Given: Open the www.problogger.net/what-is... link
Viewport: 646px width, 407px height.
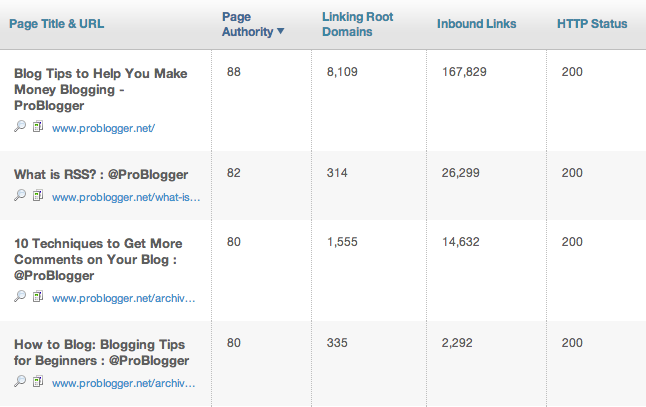Looking at the screenshot, I should (x=126, y=197).
